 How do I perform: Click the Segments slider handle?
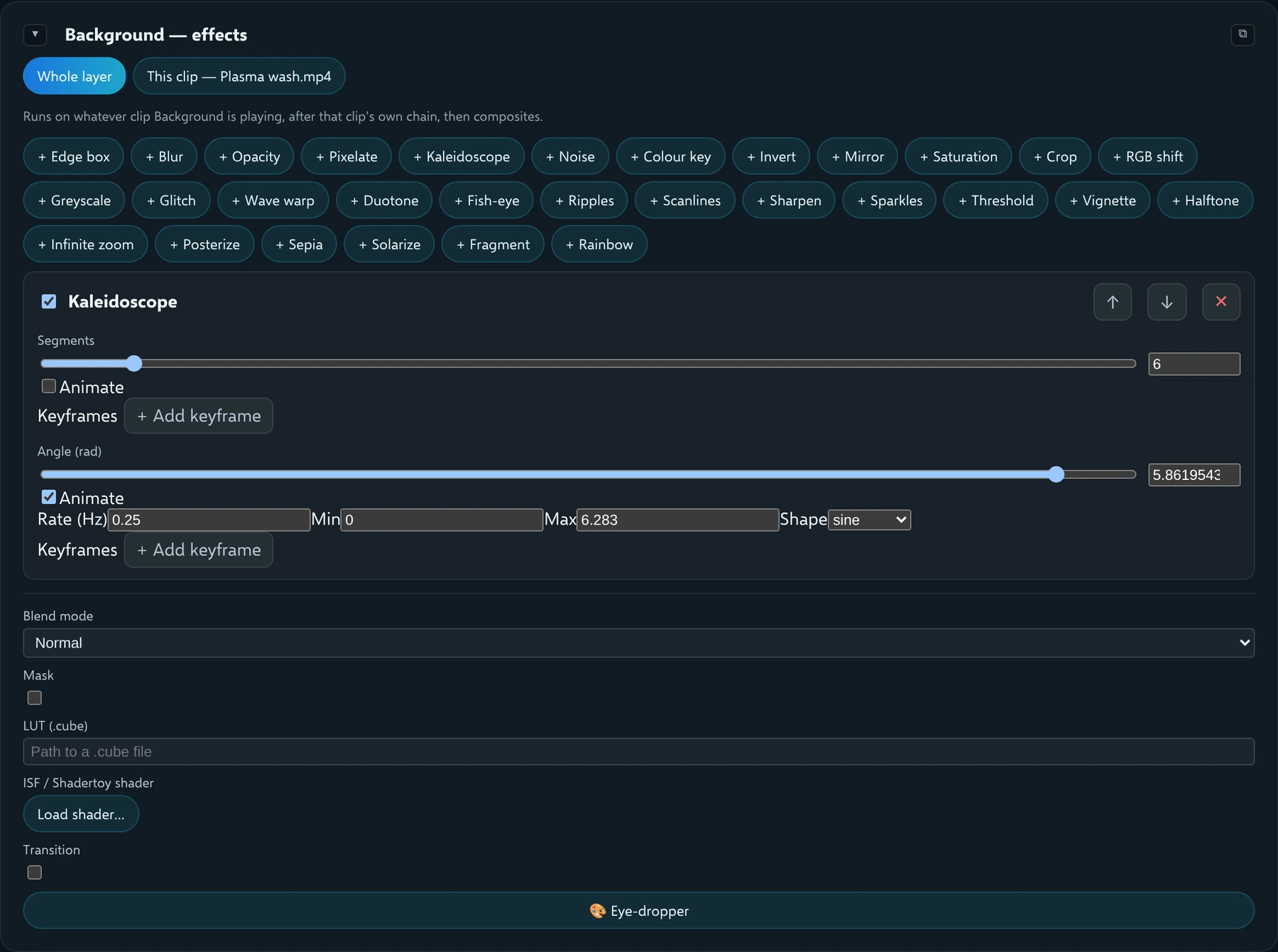click(x=134, y=363)
